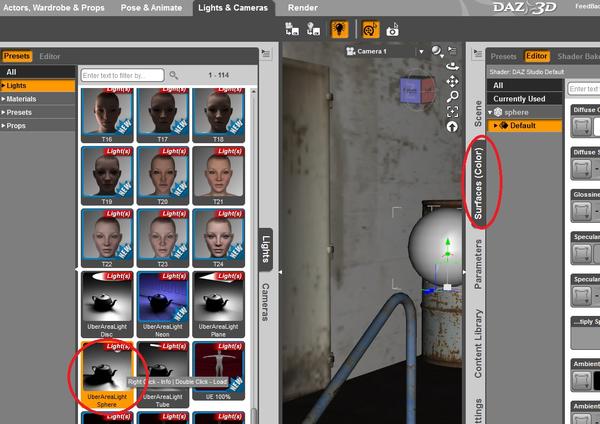Click the orange camera-view toolbar icon
The image size is (600, 424).
[370, 29]
